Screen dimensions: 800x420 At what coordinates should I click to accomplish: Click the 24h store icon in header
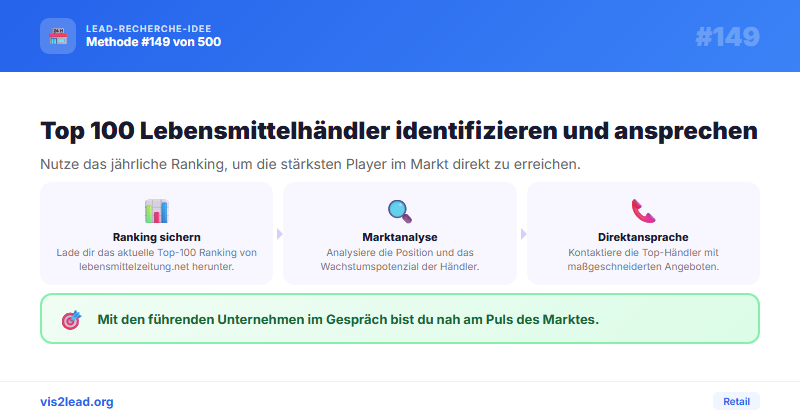coord(58,36)
